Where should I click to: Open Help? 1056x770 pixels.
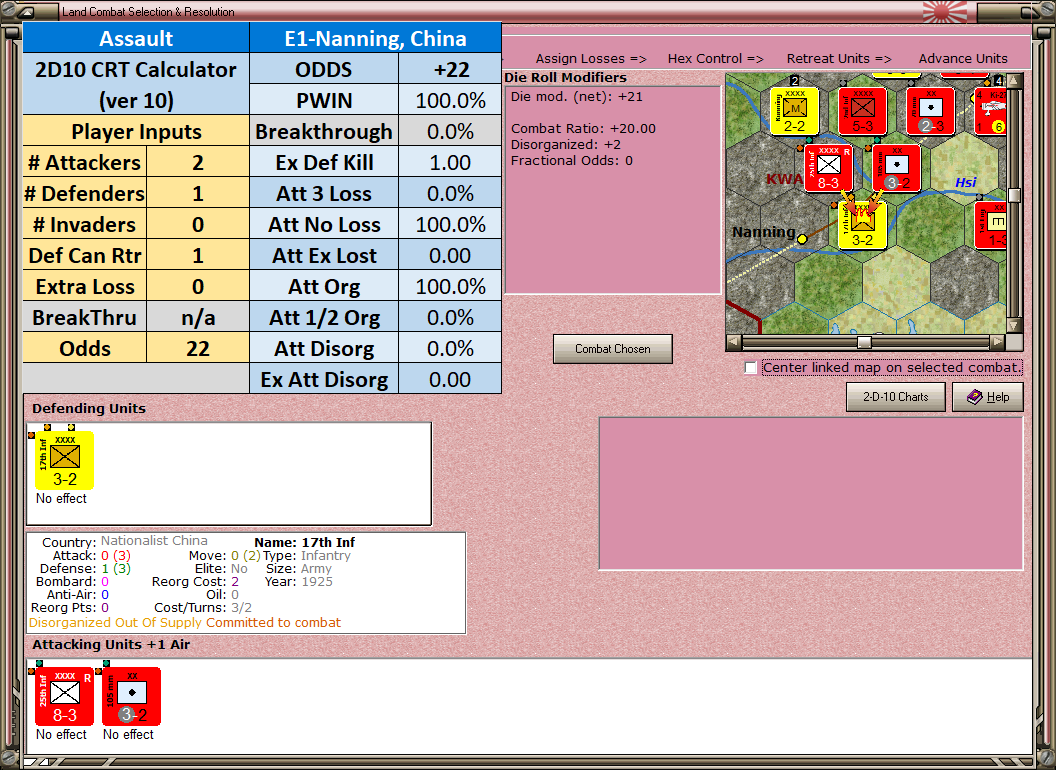(x=988, y=397)
